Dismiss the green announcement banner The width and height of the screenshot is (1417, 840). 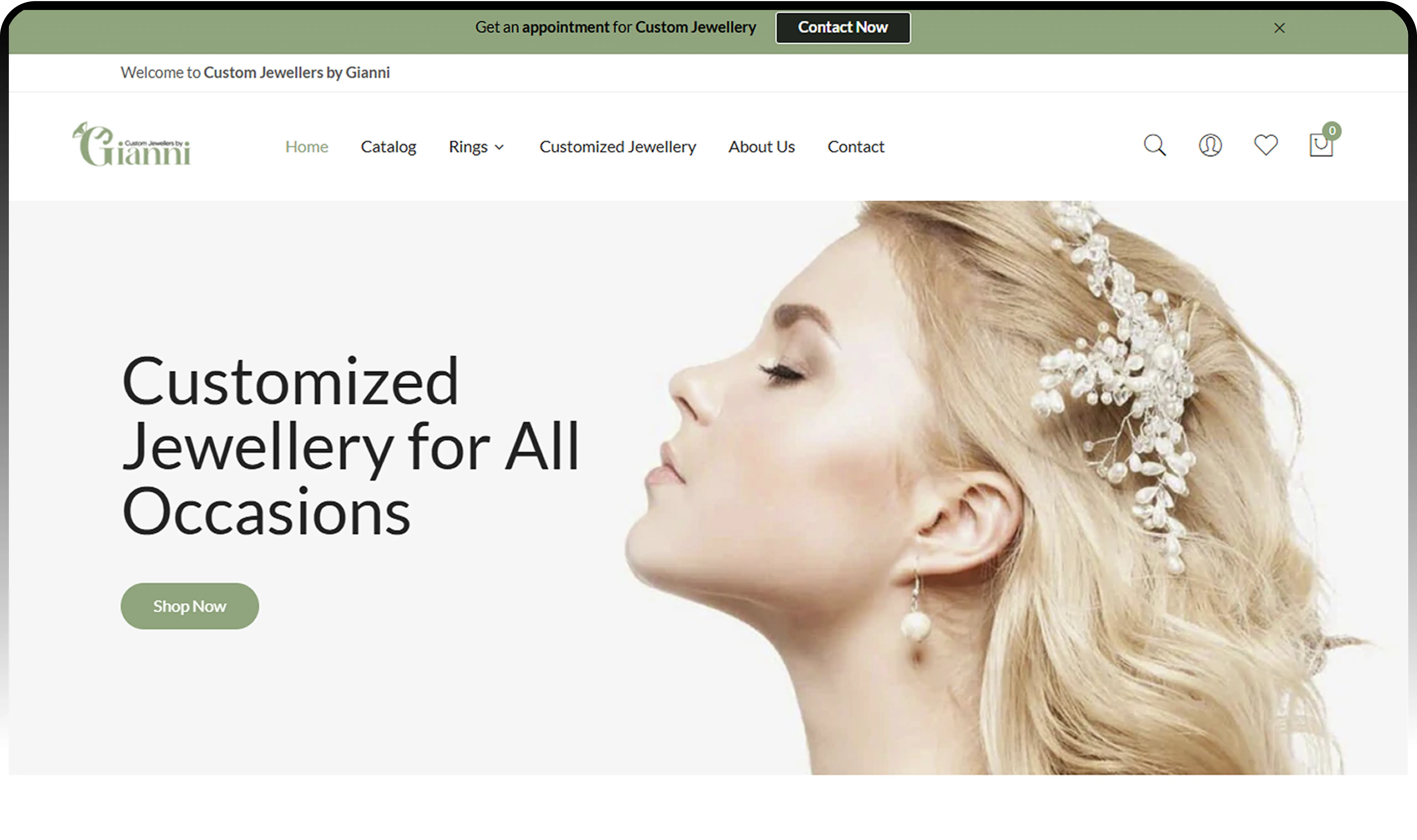pos(1279,28)
